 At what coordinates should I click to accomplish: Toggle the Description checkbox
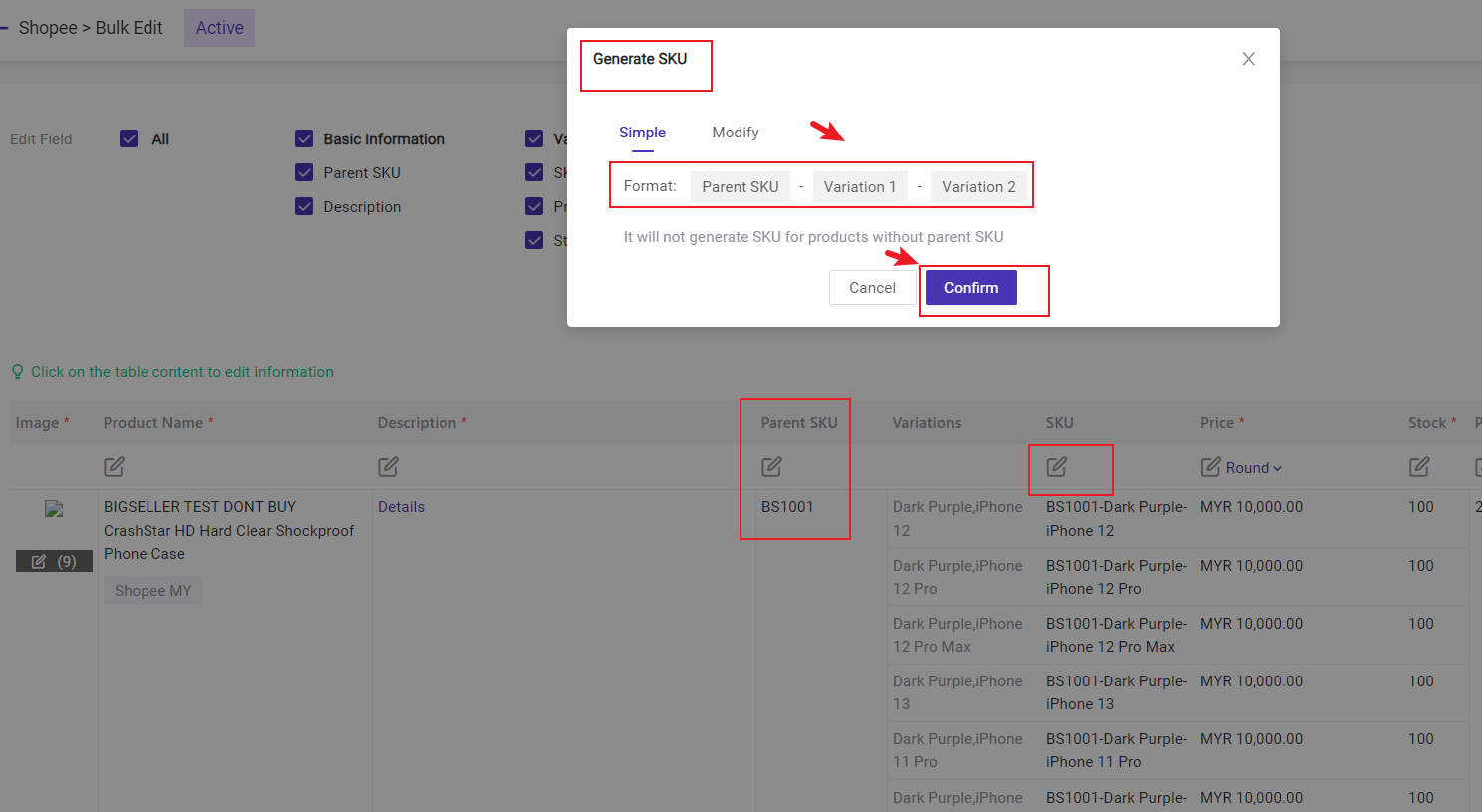304,206
